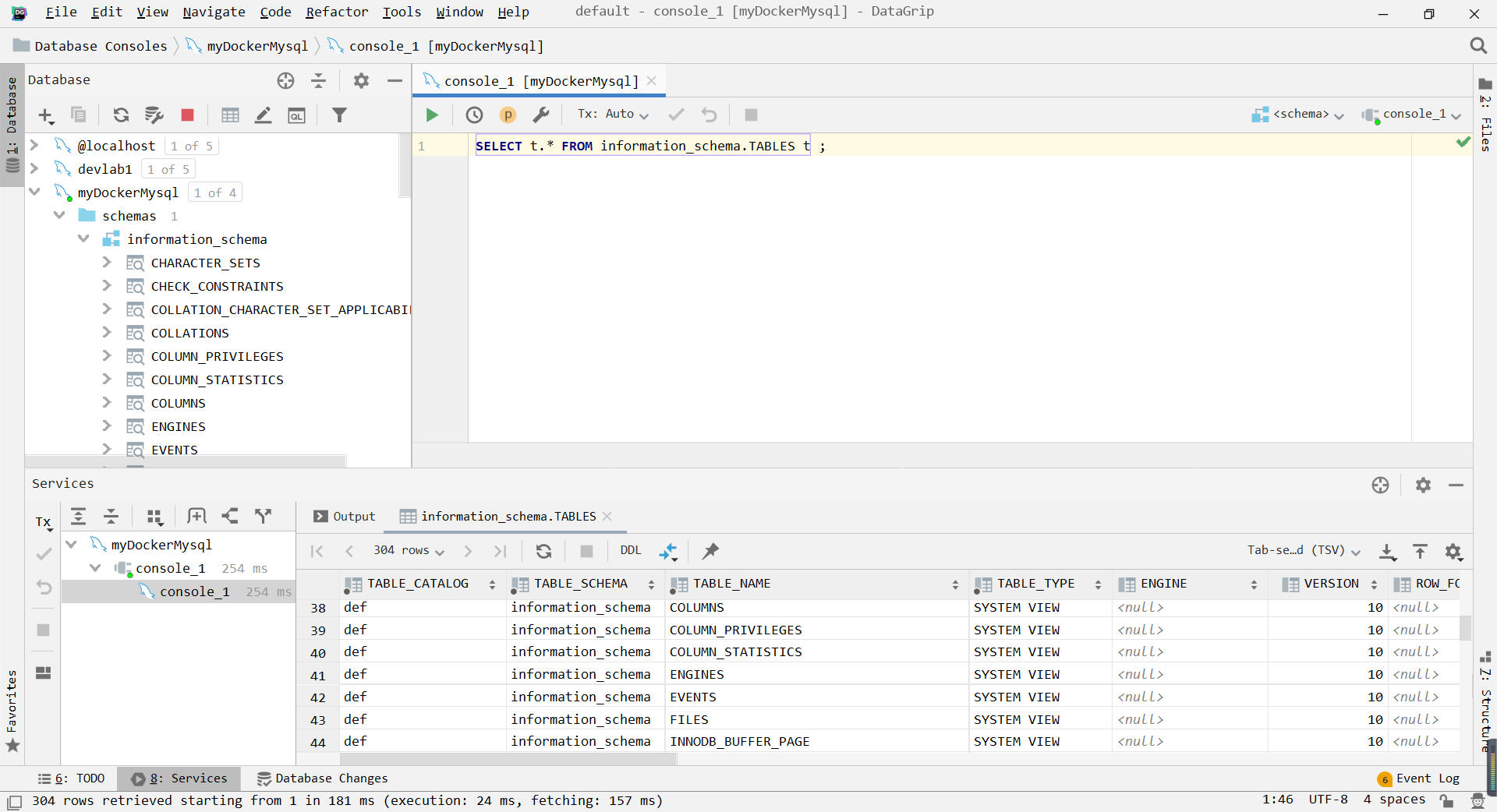Expand the @localhost data source
Image resolution: width=1497 pixels, height=812 pixels.
tap(34, 145)
